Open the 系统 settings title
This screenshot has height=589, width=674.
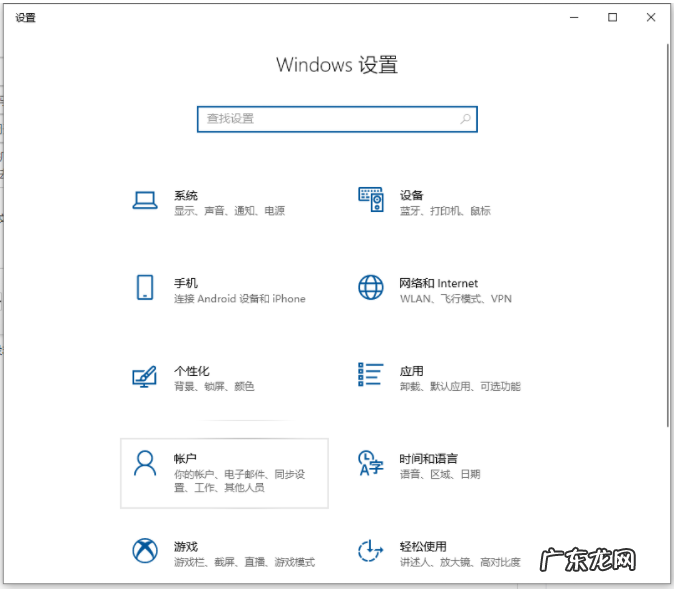(x=186, y=196)
